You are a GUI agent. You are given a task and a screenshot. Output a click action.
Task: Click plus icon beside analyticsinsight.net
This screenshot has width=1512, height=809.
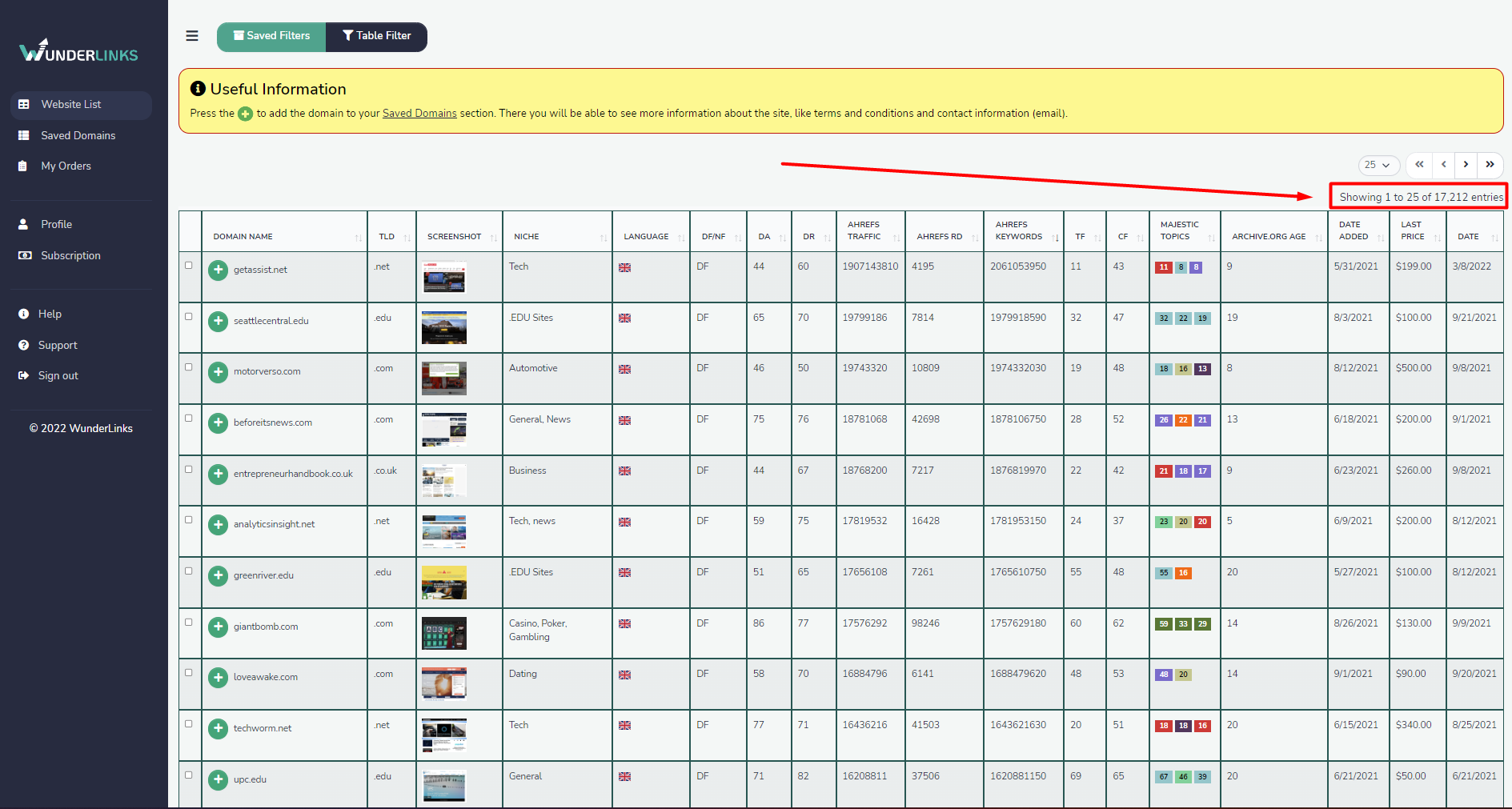click(218, 525)
